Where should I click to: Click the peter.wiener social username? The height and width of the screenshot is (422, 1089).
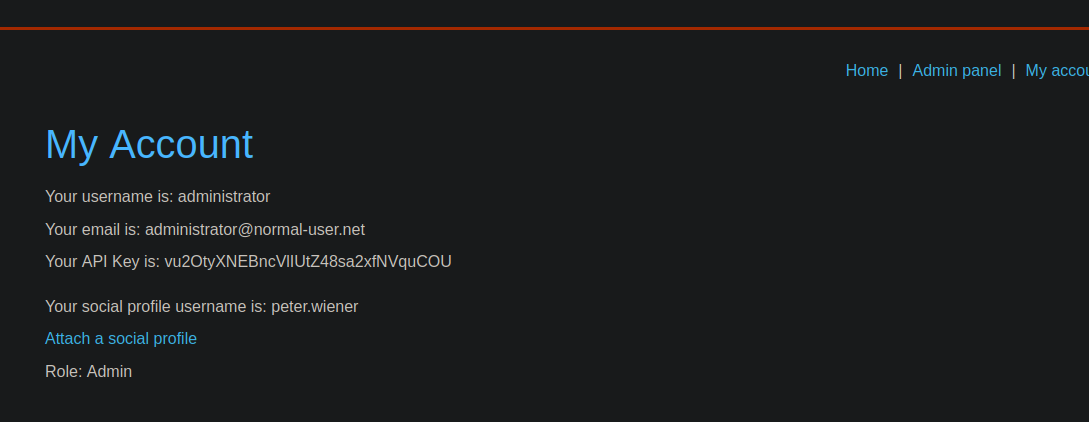coord(314,306)
